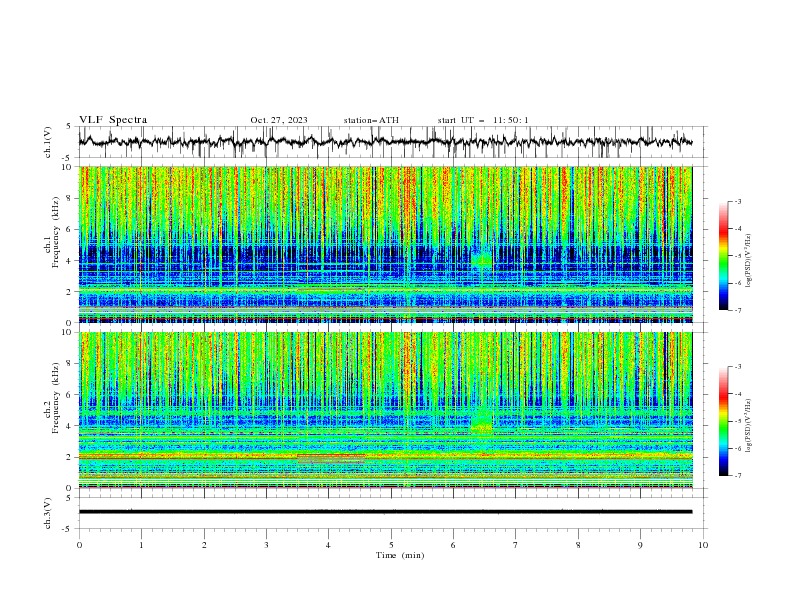Click the ch.1 voltage waveform trace
792x612 pixels.
tap(385, 142)
